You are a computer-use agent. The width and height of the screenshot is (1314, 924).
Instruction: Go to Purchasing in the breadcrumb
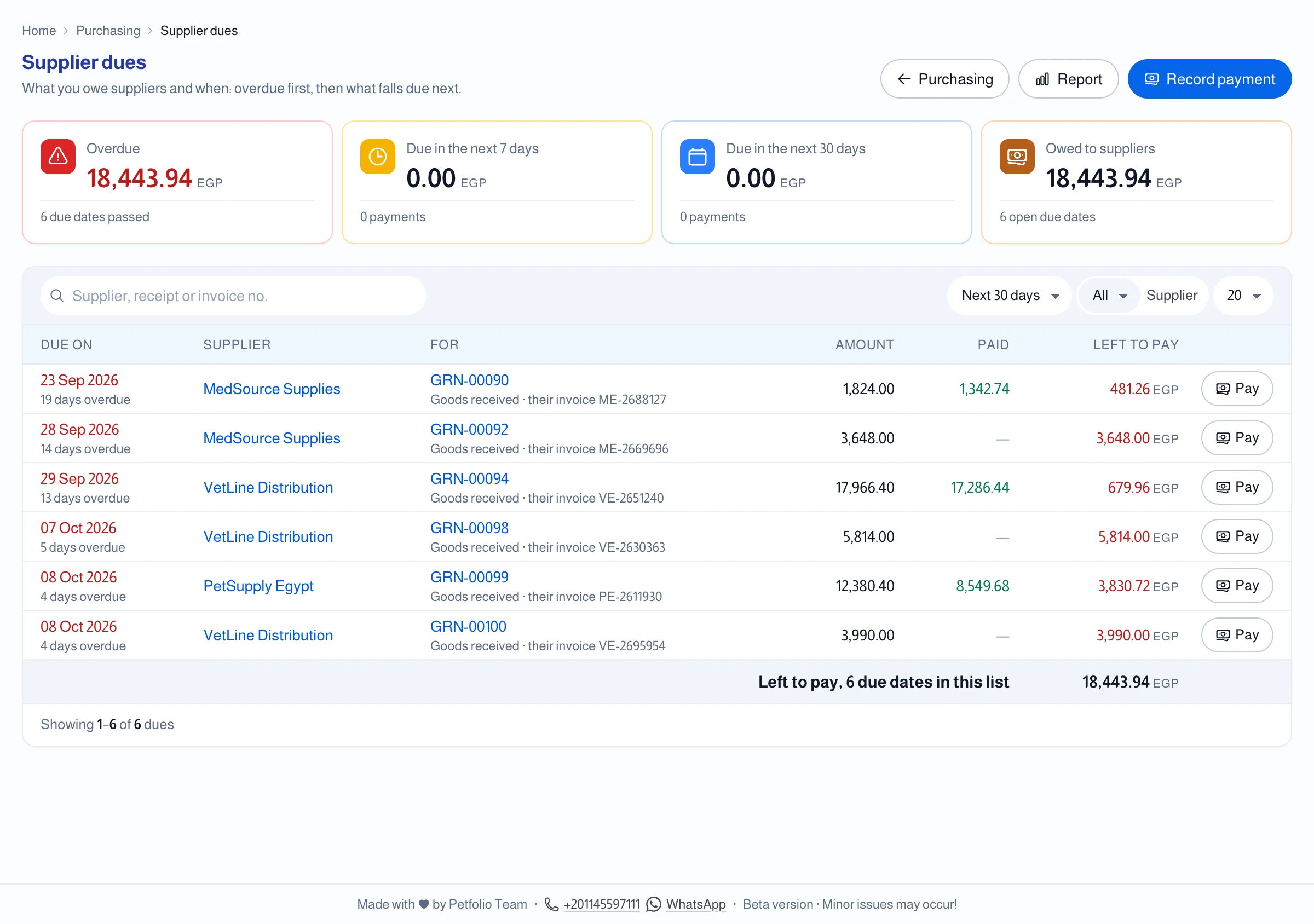tap(108, 31)
